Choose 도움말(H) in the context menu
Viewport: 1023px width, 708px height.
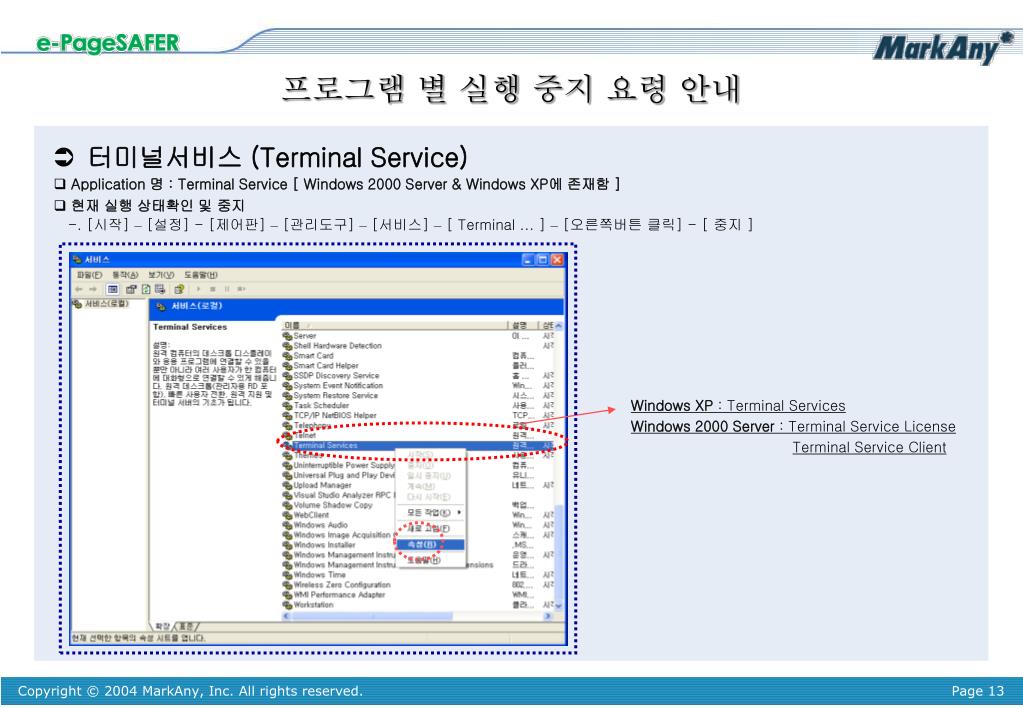[431, 561]
